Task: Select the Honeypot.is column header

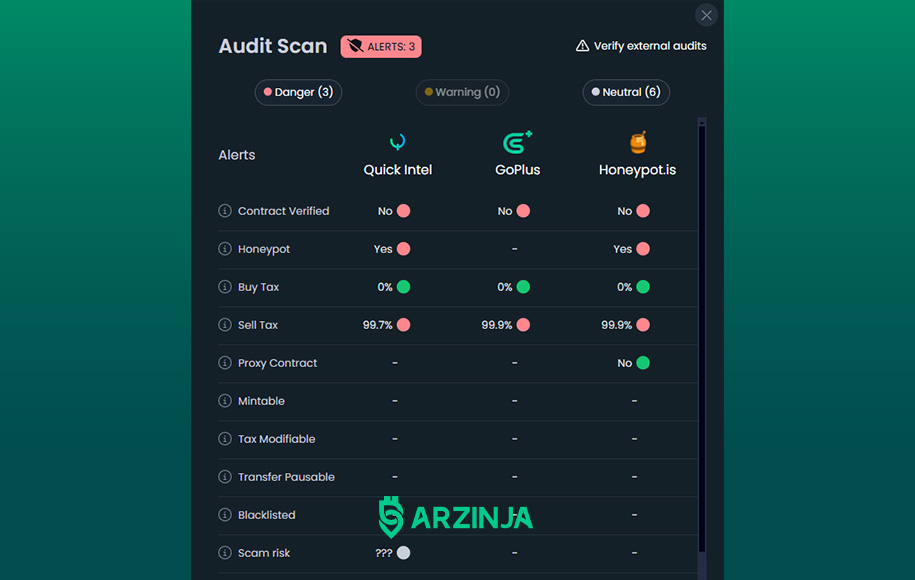Action: [637, 170]
